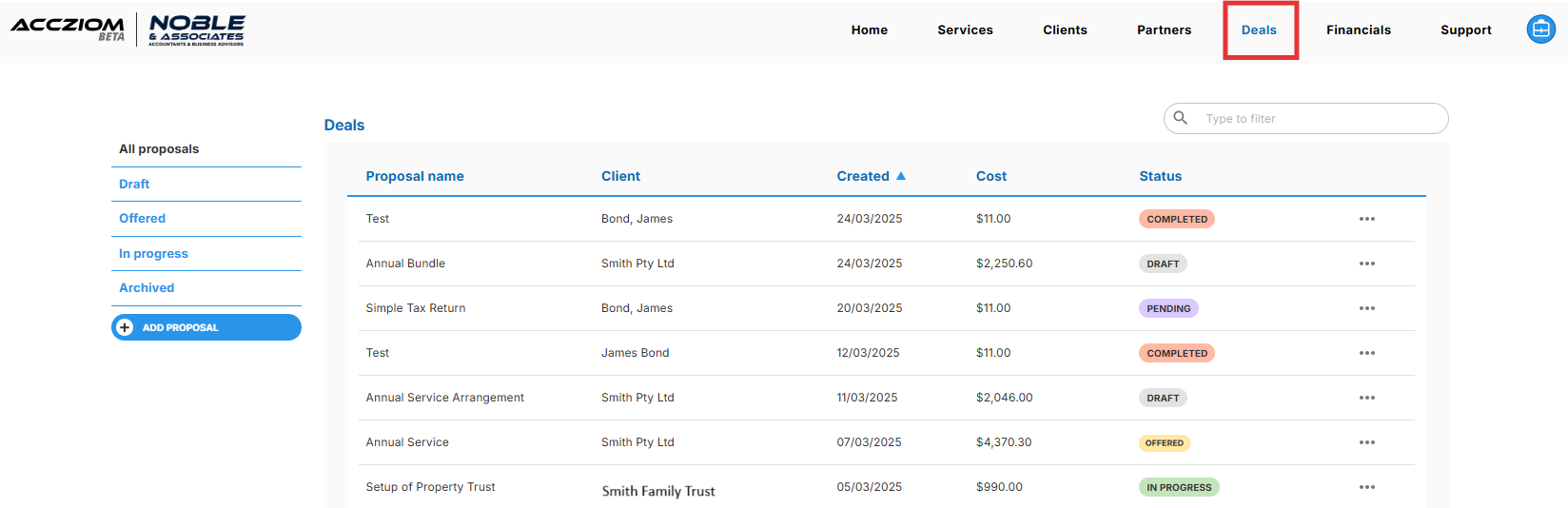
Task: Click the $2,046.00 cost value
Action: click(1004, 398)
